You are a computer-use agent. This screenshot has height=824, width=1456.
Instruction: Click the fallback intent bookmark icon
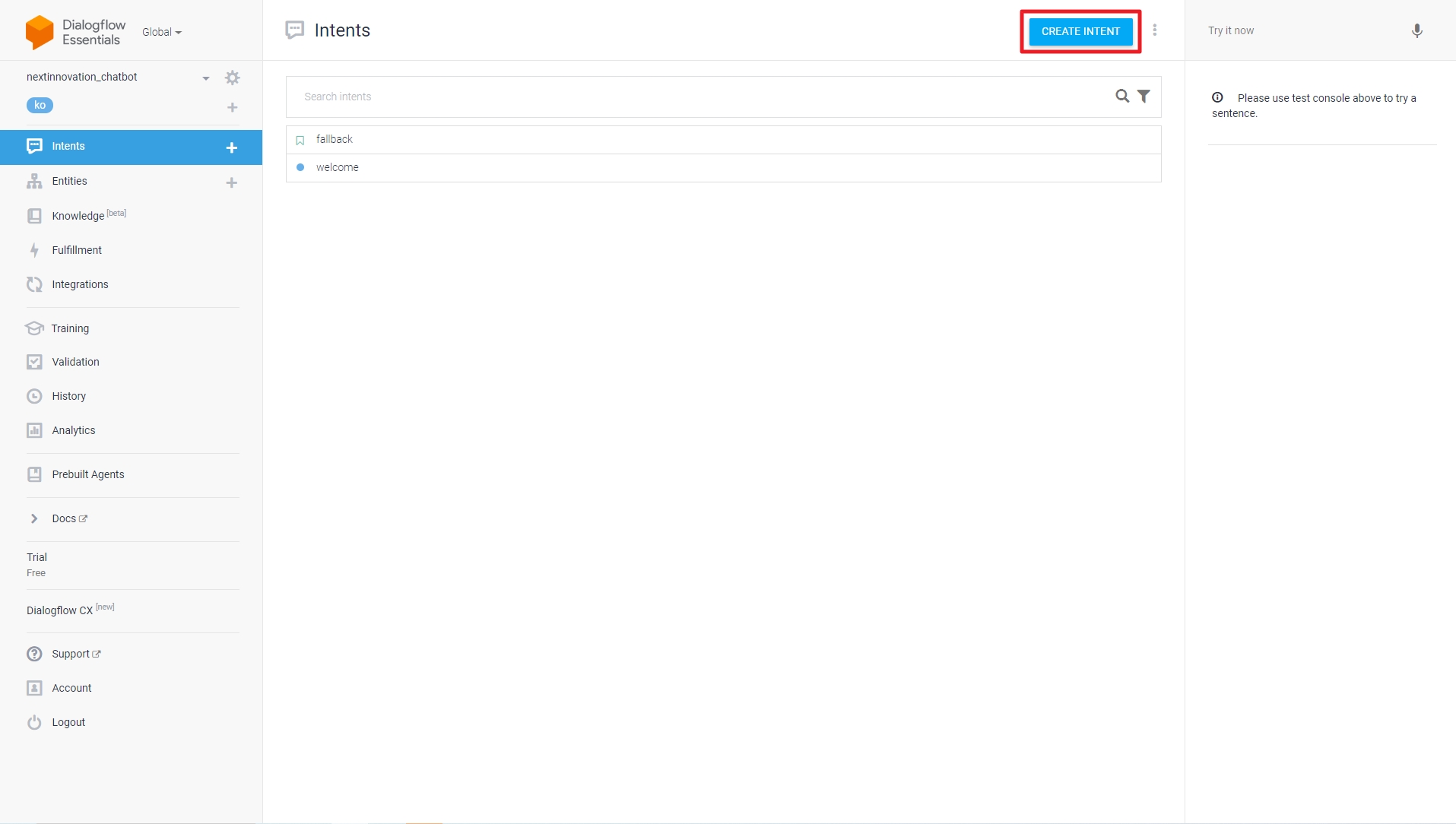point(300,140)
